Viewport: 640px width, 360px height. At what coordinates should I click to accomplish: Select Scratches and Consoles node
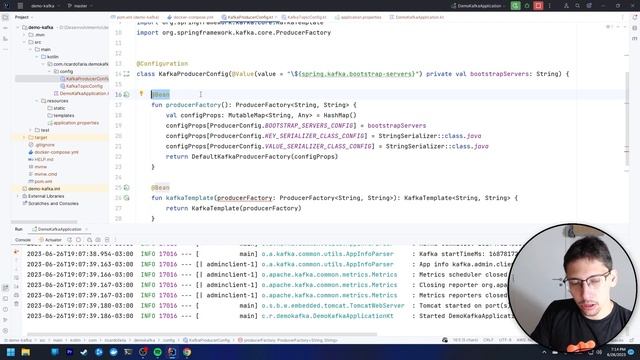(50, 204)
